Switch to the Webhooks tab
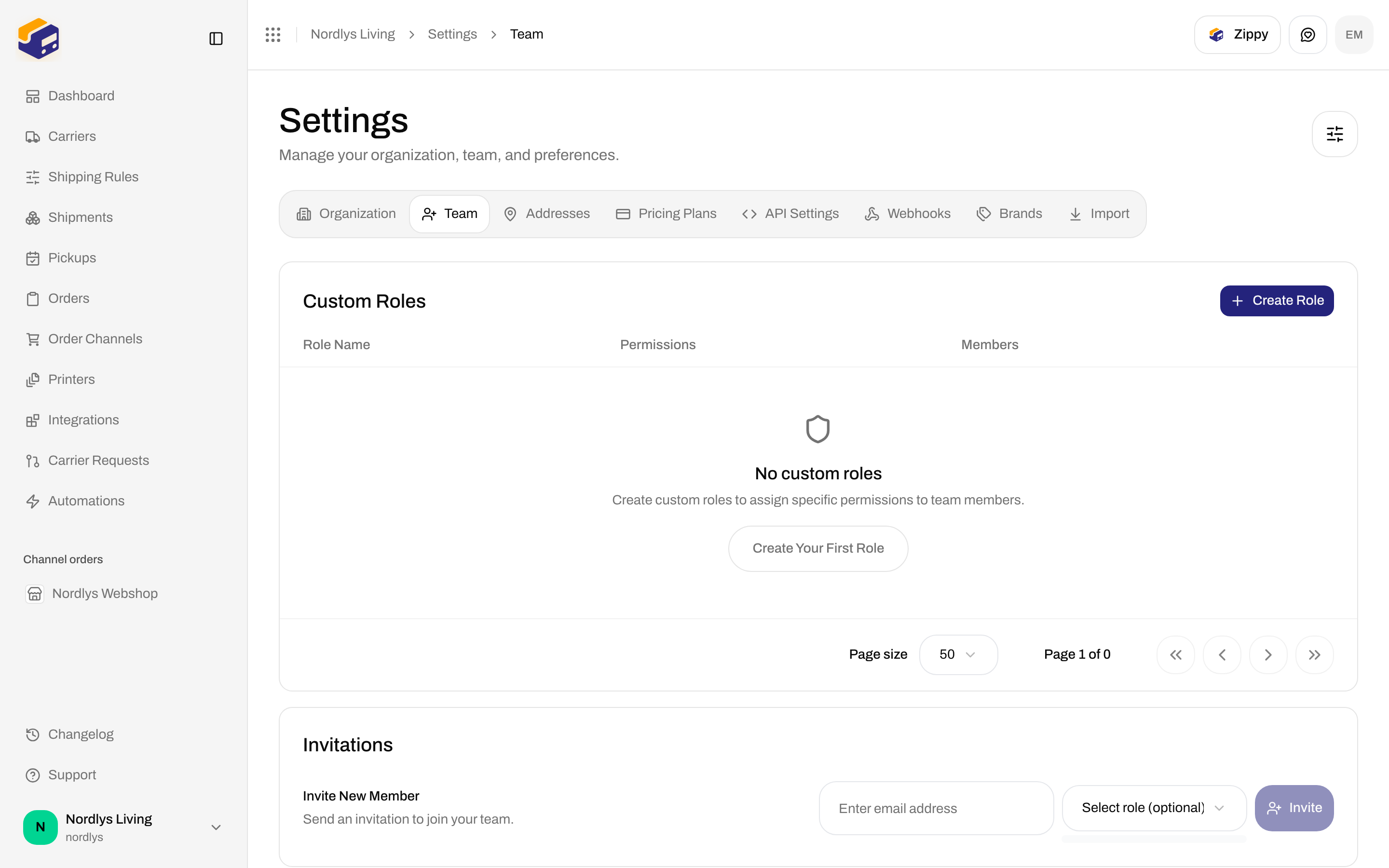 [908, 214]
